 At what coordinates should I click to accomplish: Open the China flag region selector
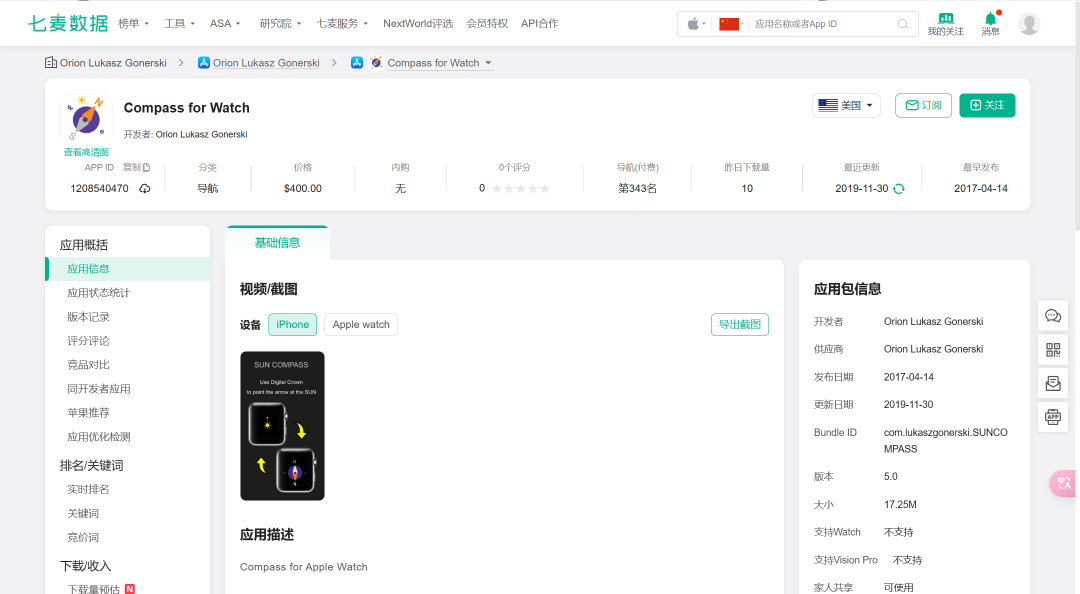(x=731, y=24)
